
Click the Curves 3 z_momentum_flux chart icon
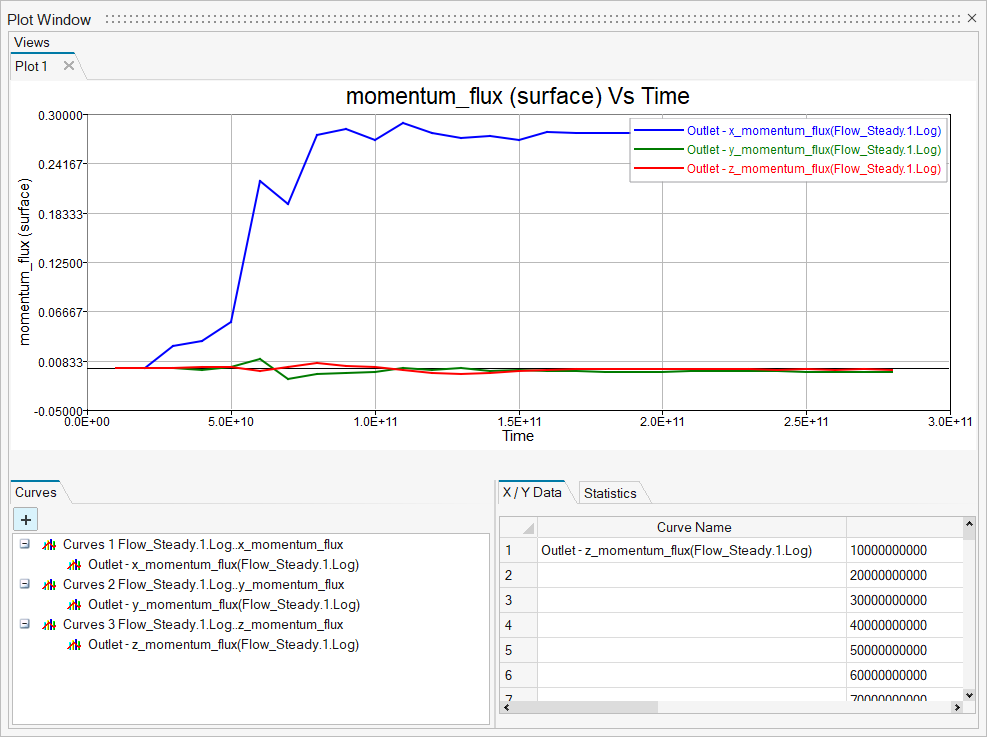[48, 625]
